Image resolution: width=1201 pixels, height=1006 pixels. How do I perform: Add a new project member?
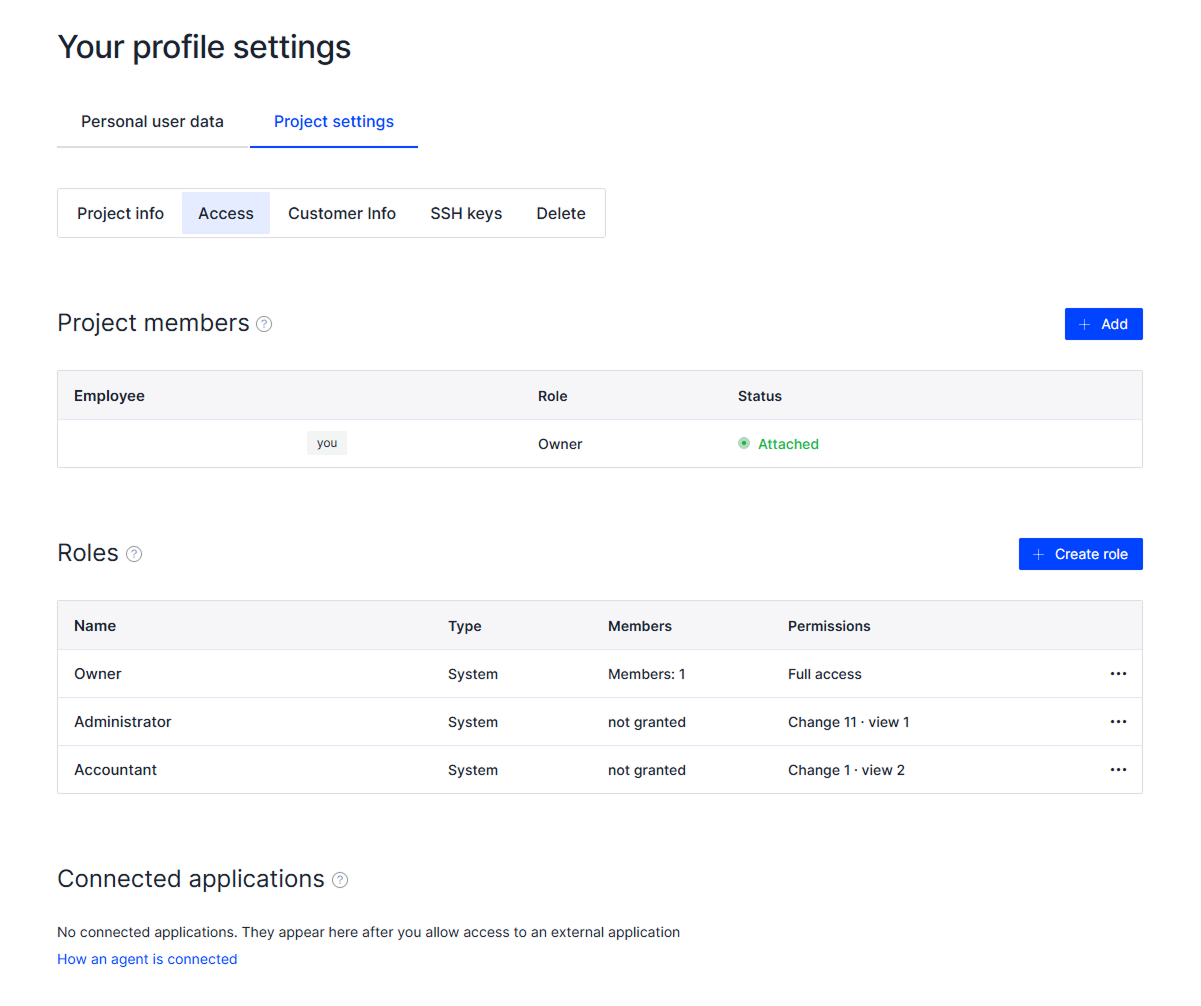click(x=1103, y=324)
